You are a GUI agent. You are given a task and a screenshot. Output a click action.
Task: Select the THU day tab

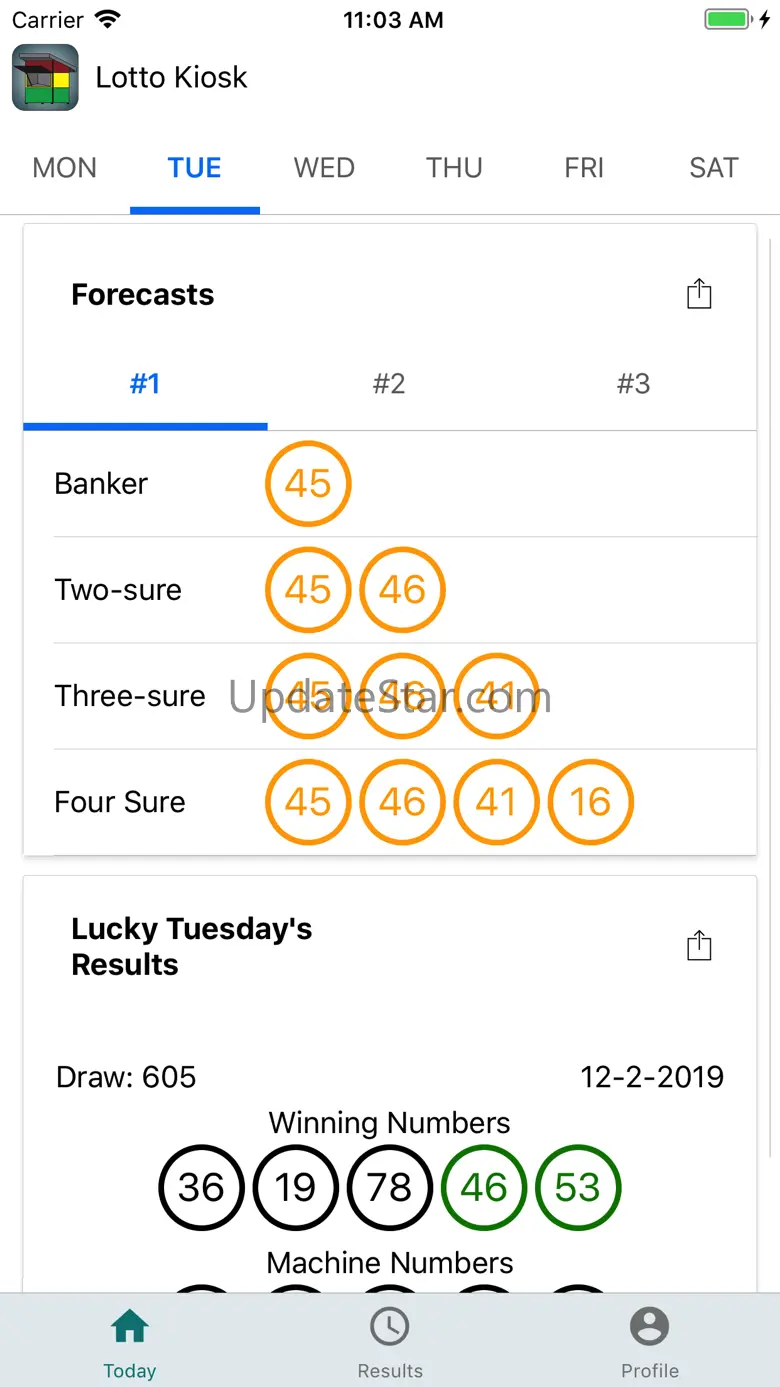(x=454, y=168)
